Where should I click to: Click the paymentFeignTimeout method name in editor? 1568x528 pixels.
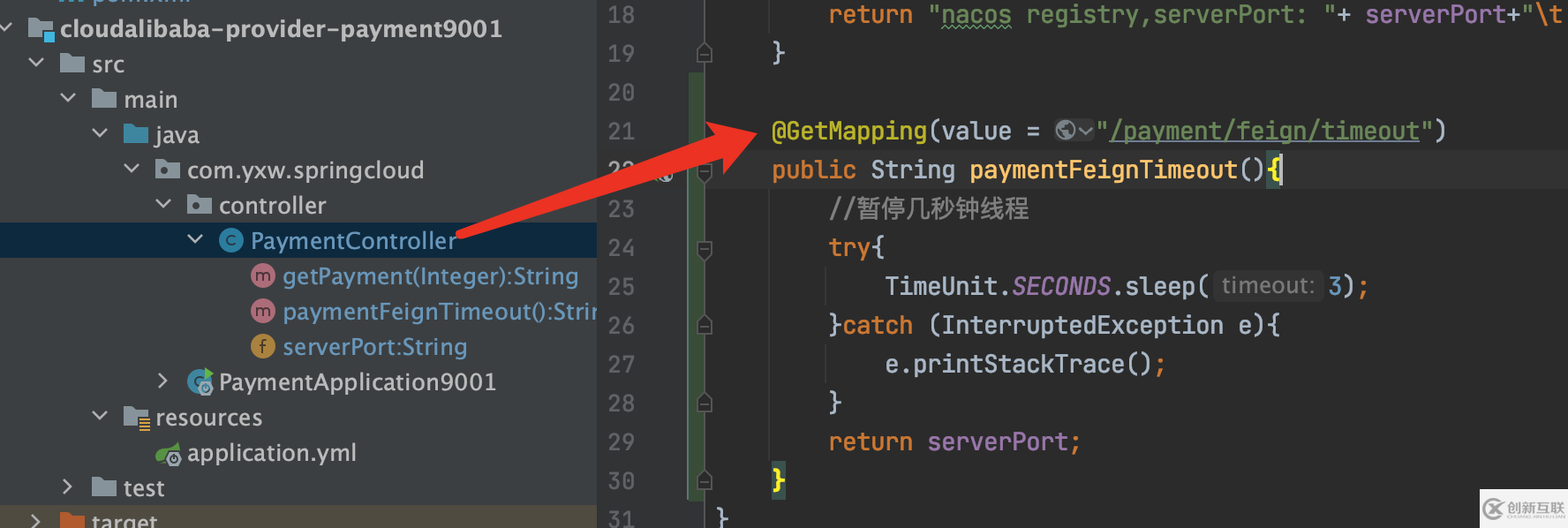[1104, 170]
